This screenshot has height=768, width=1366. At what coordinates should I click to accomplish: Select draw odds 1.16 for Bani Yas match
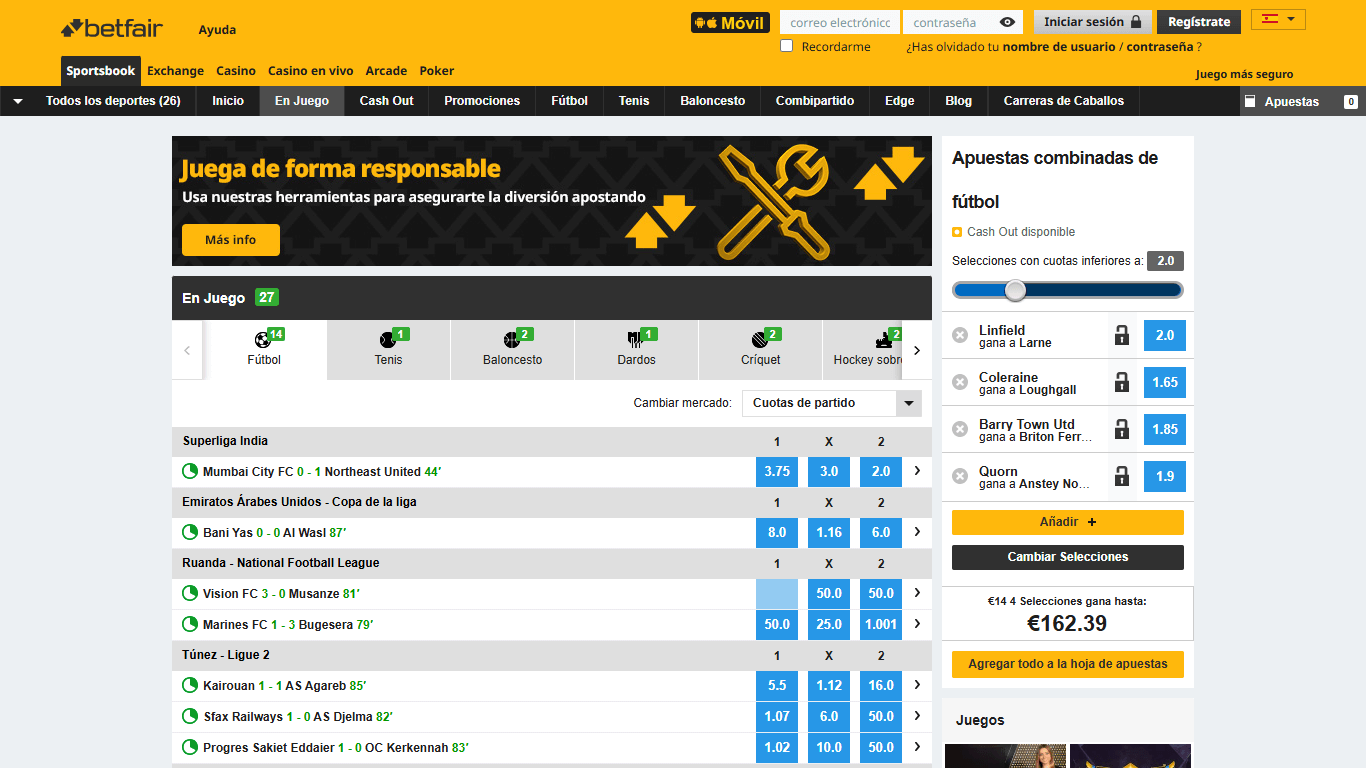click(829, 533)
